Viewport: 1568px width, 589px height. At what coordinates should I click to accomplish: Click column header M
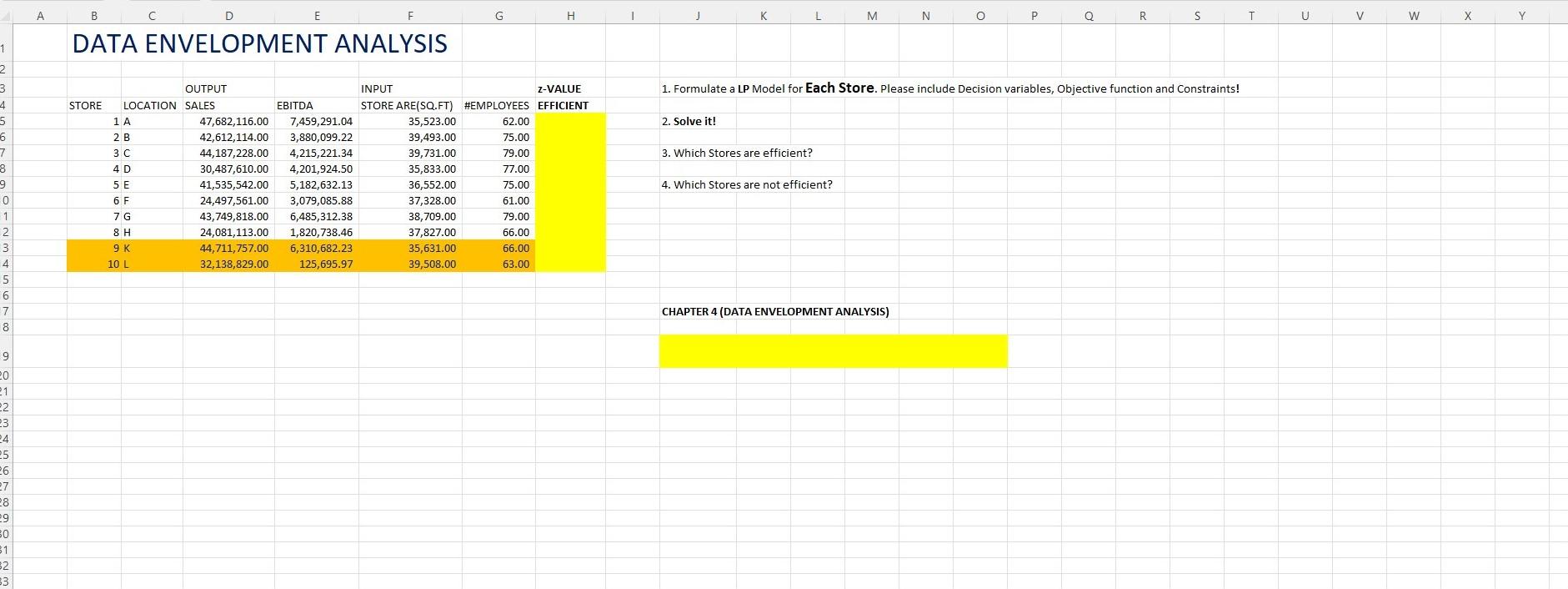[x=872, y=16]
